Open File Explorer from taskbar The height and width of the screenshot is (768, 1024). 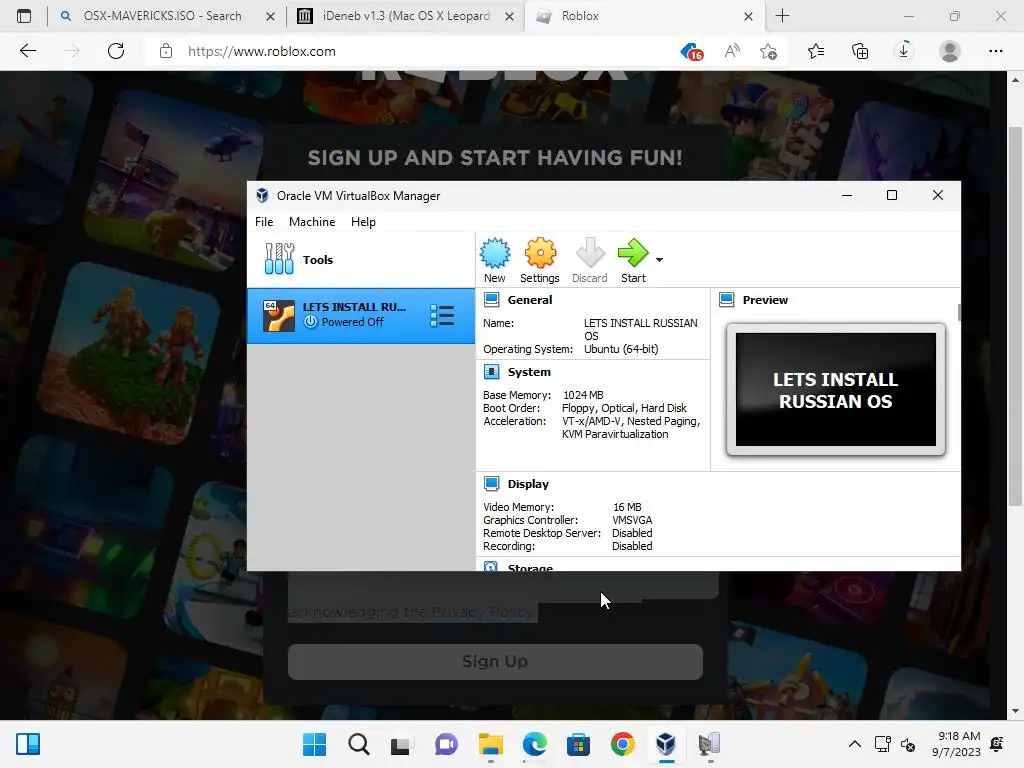(x=490, y=744)
